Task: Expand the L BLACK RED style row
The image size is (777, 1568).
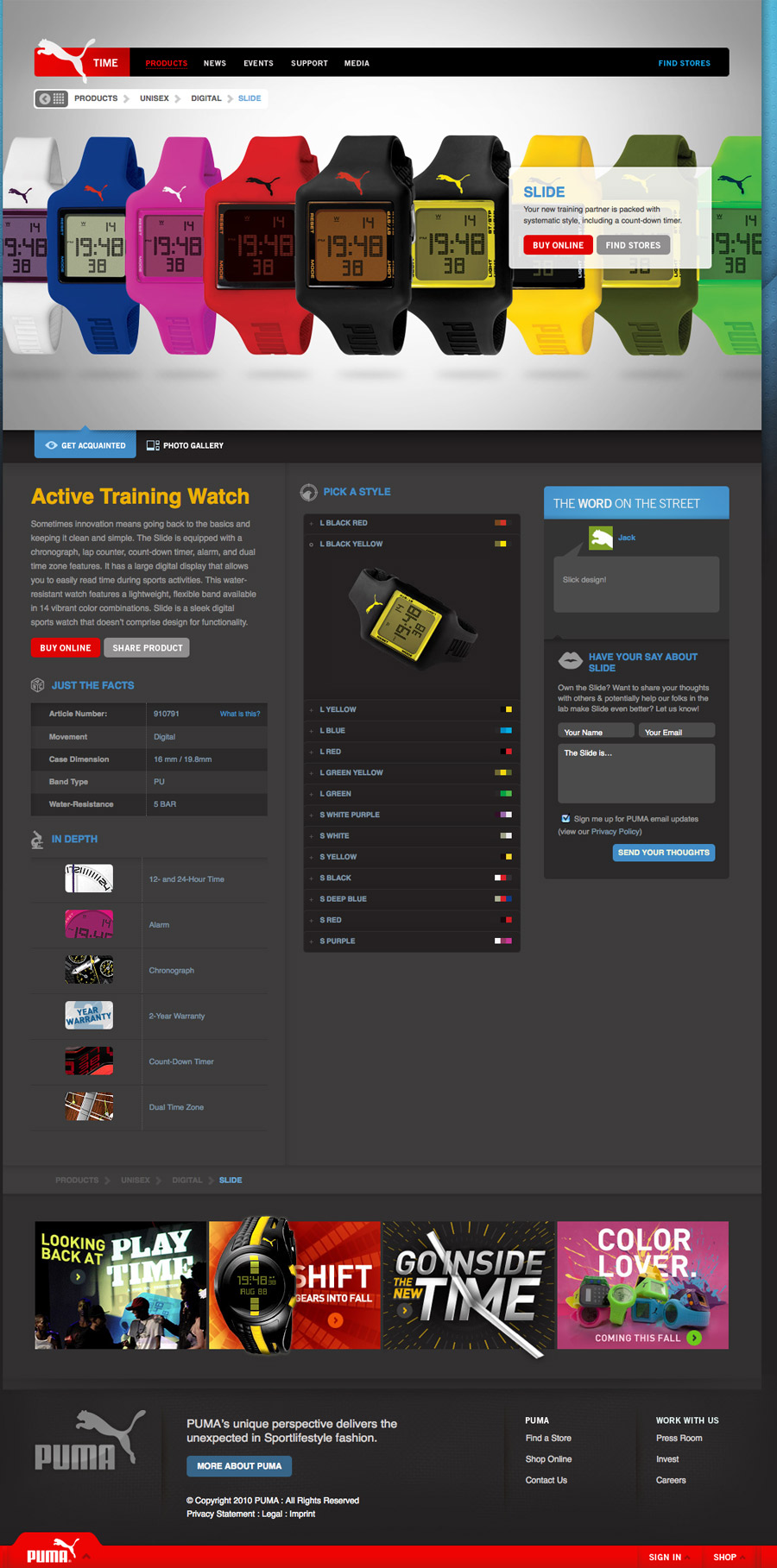Action: (x=412, y=523)
